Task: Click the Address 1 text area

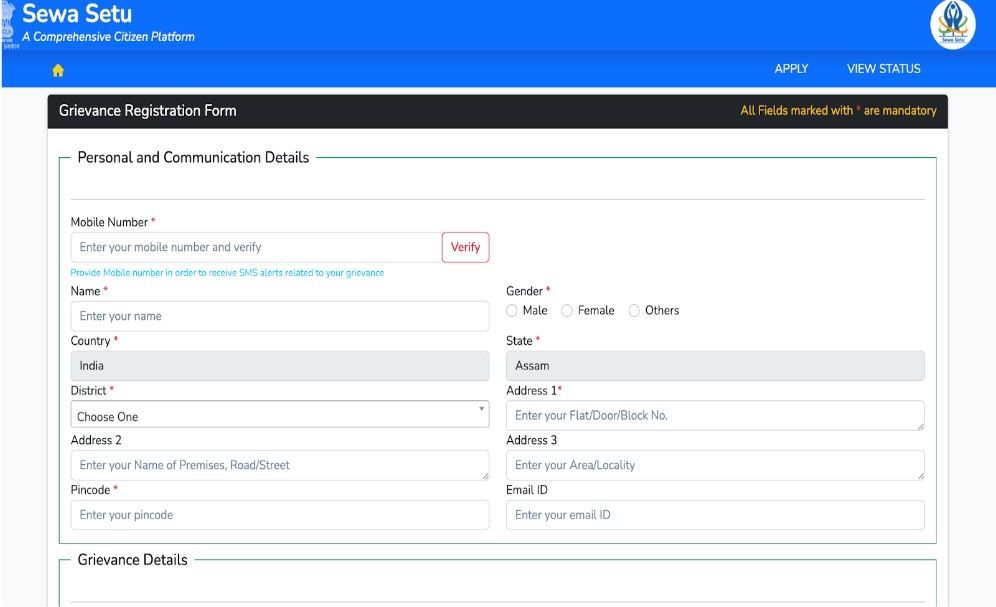Action: pos(715,416)
